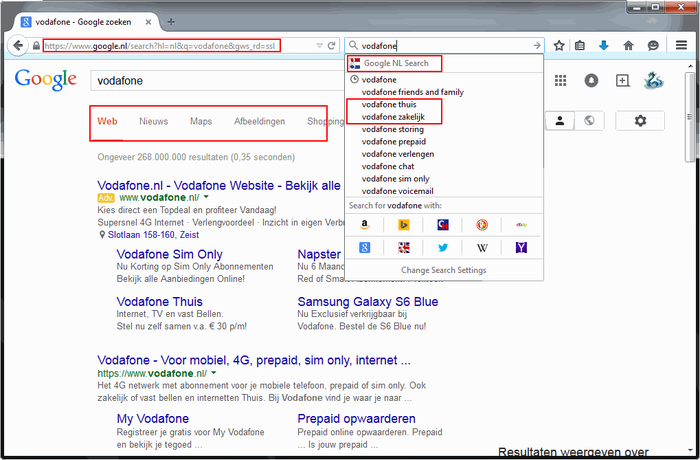Open the Samsung Galaxy S6 Blue link
700x460 pixels.
[368, 301]
